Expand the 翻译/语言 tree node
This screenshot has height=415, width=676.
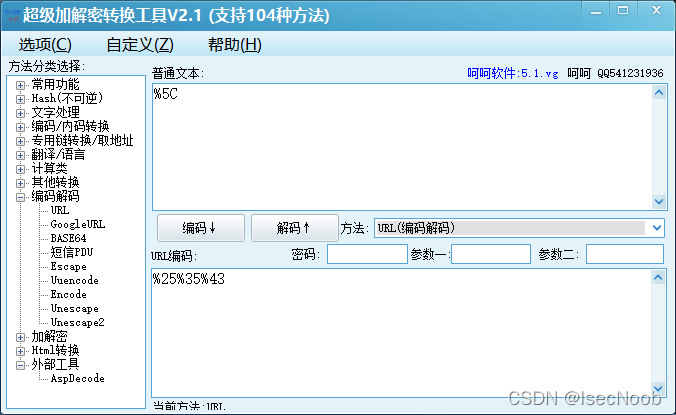pos(20,155)
